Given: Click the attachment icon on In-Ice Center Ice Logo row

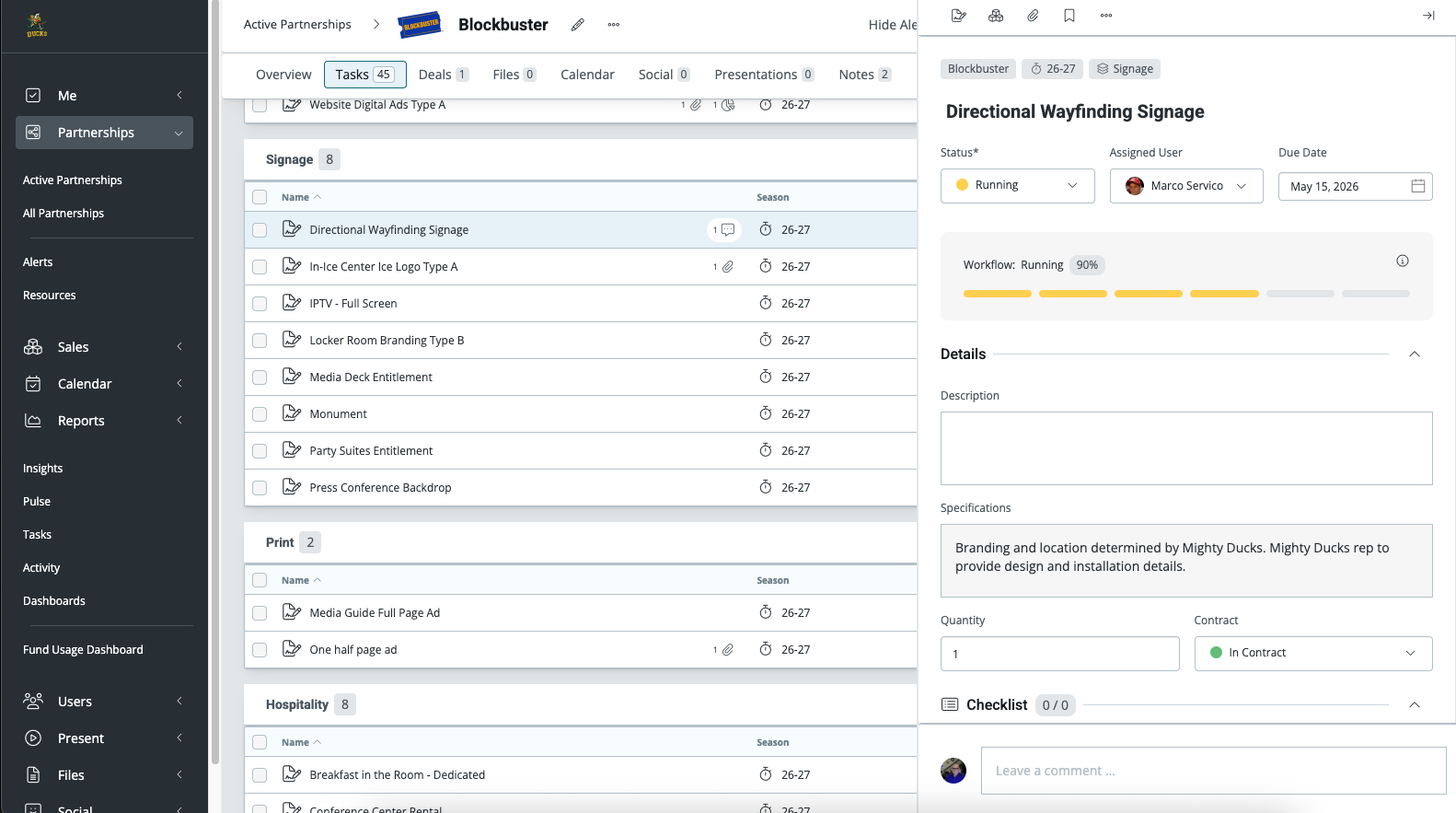Looking at the screenshot, I should point(727,267).
